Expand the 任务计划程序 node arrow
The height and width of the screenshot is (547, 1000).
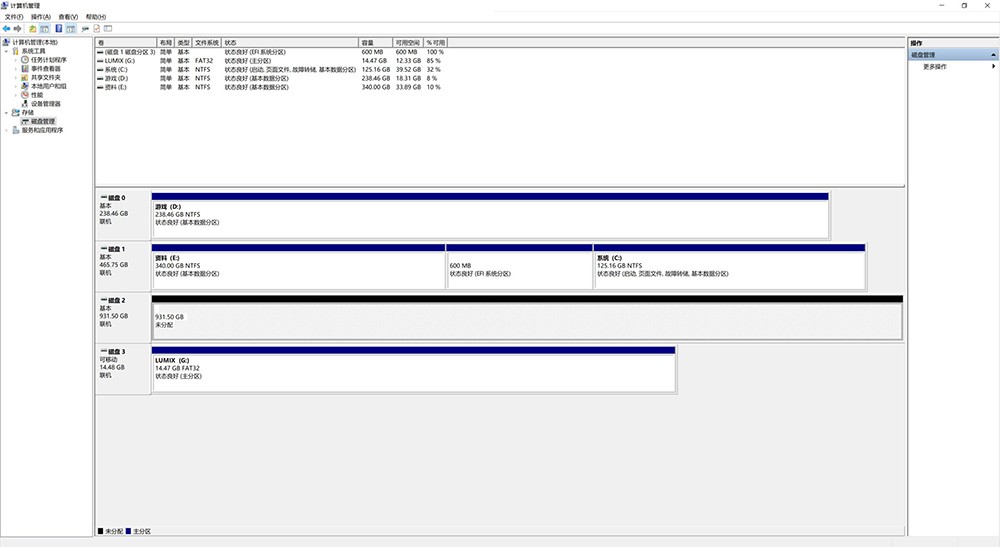[x=16, y=60]
